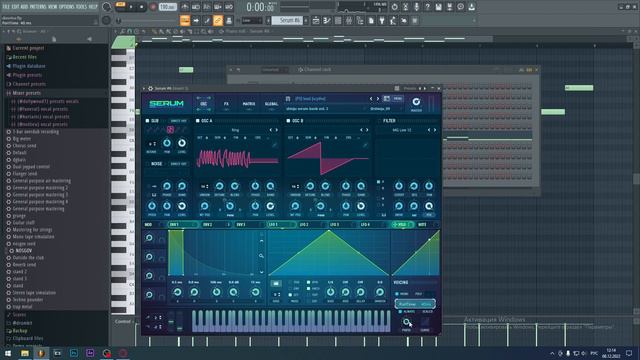Select the Chorus send preset

coord(24,146)
